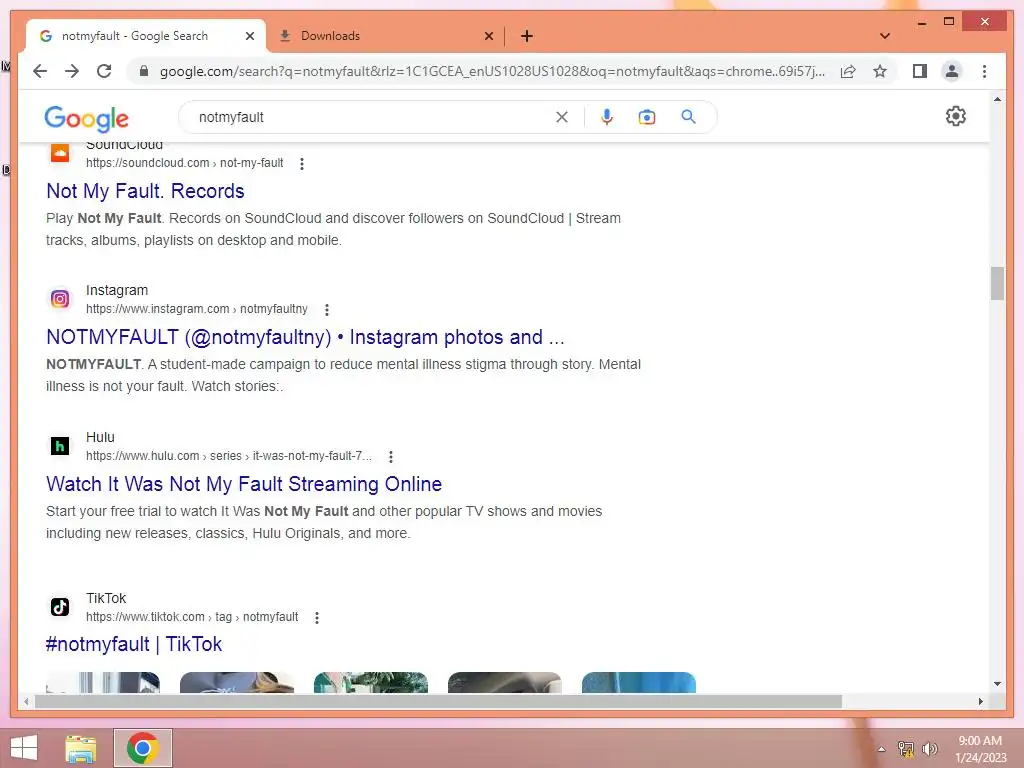Click the Hulu favicon

(x=60, y=446)
